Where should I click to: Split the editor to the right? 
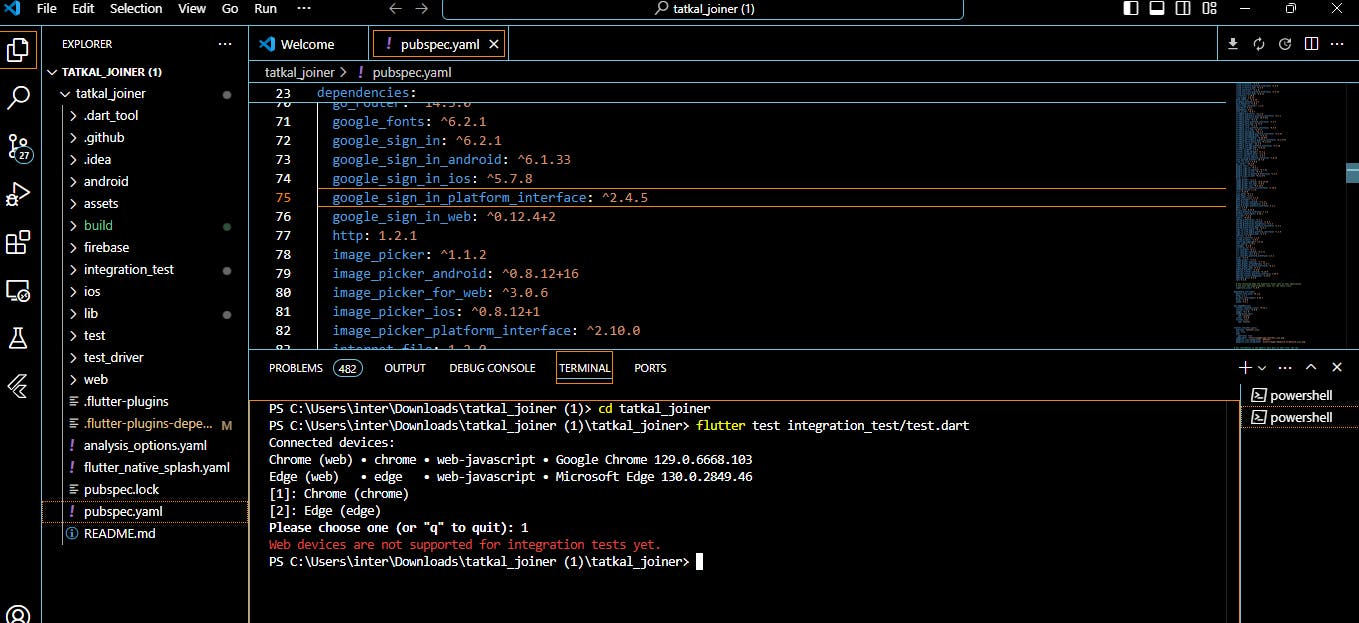1311,44
